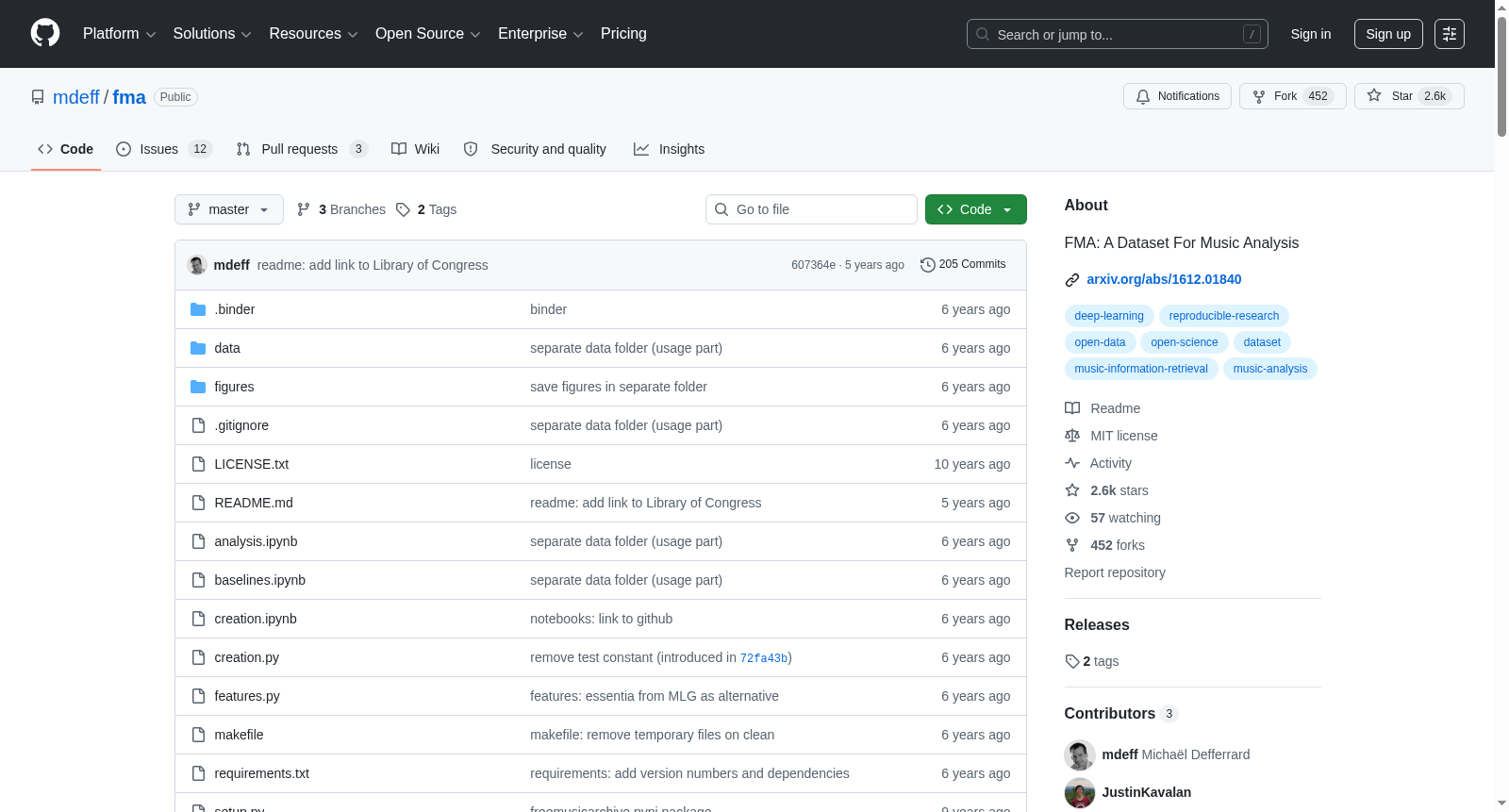The height and width of the screenshot is (812, 1509).
Task: Click the folder icon for data
Action: point(198,348)
